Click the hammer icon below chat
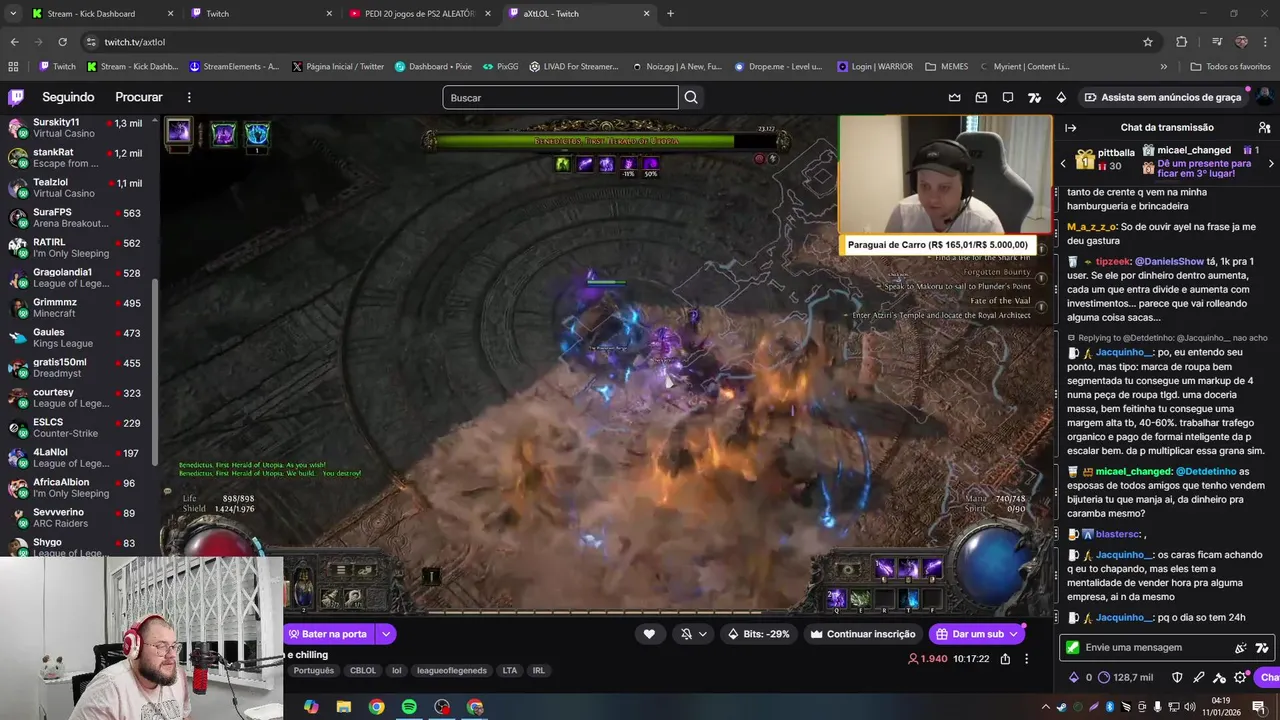The image size is (1280, 720). [x=1219, y=677]
